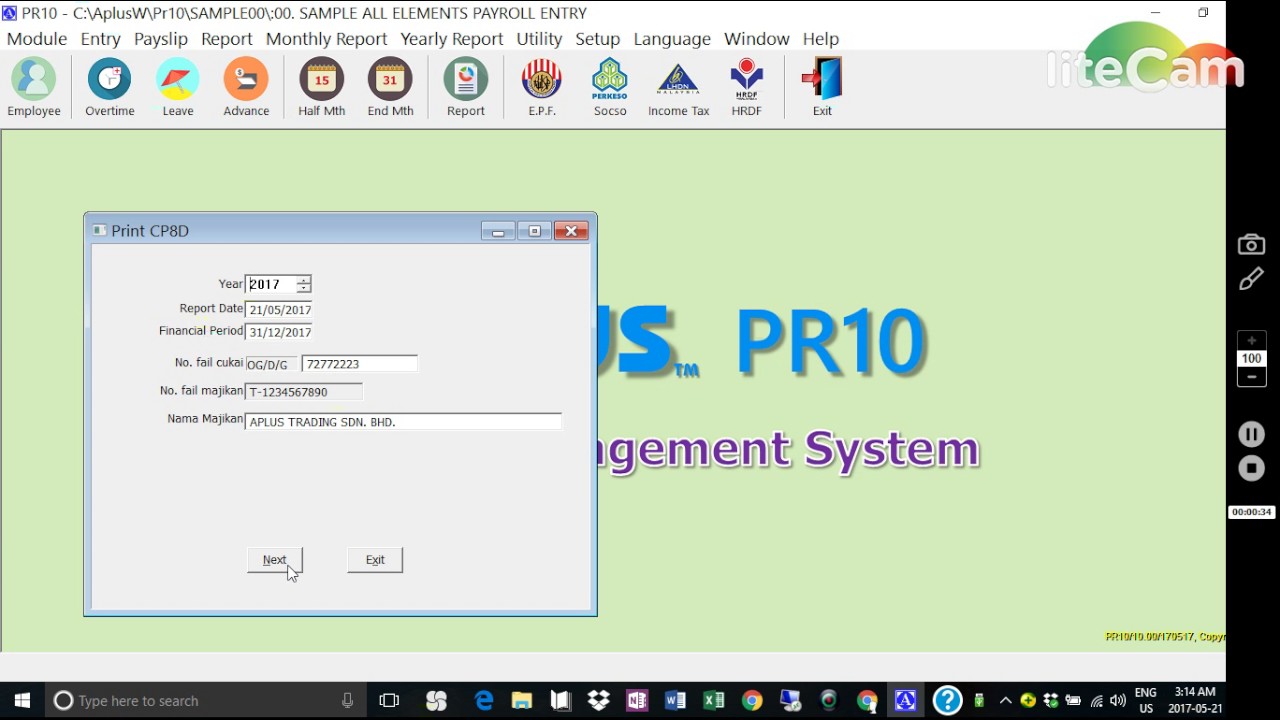Open Microsoft Edge from taskbar
Viewport: 1280px width, 720px height.
[484, 701]
